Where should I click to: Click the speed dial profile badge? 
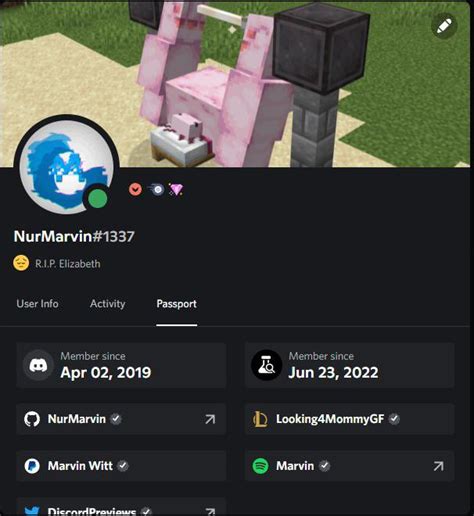[x=157, y=189]
